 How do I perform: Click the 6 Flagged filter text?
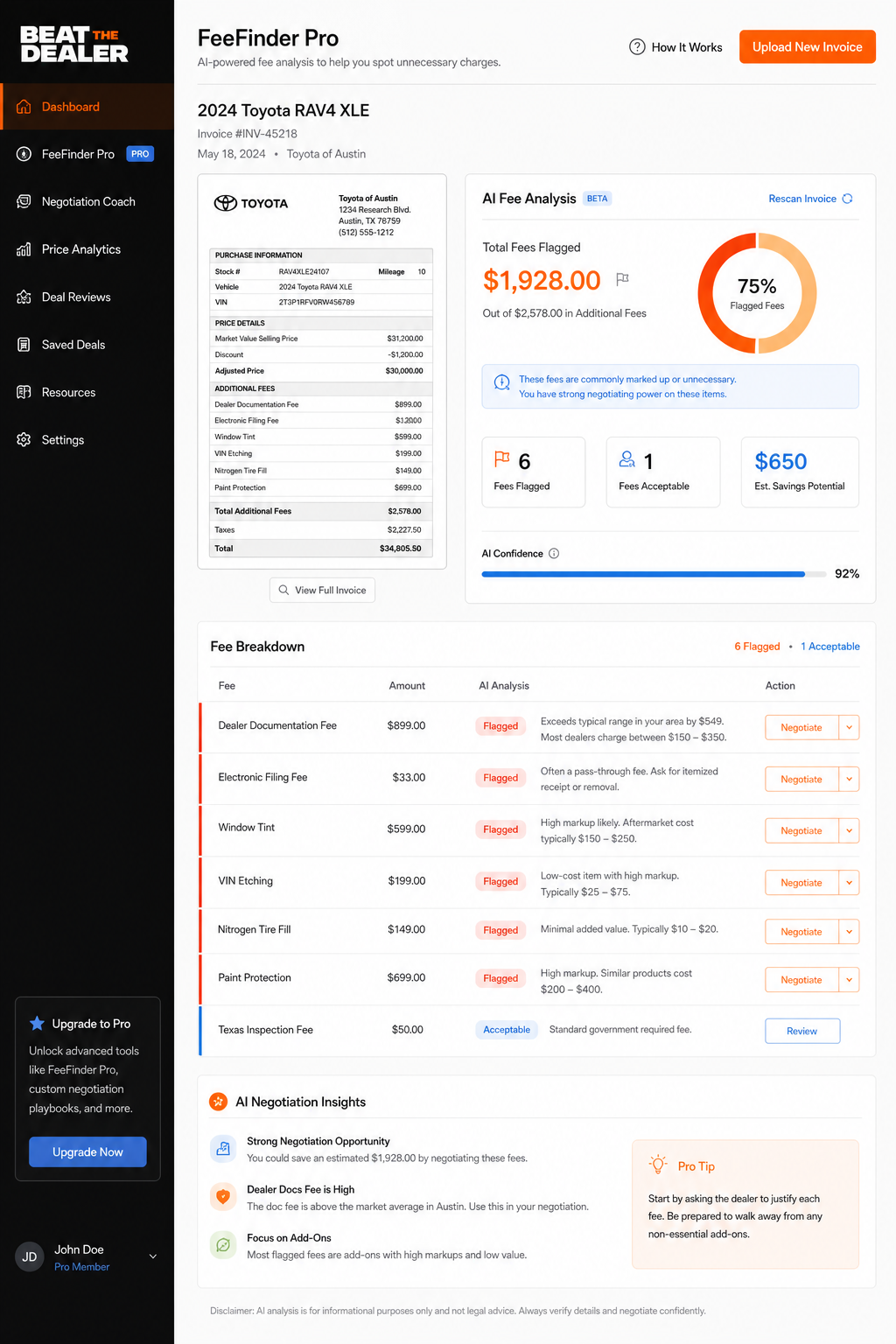[x=757, y=647]
